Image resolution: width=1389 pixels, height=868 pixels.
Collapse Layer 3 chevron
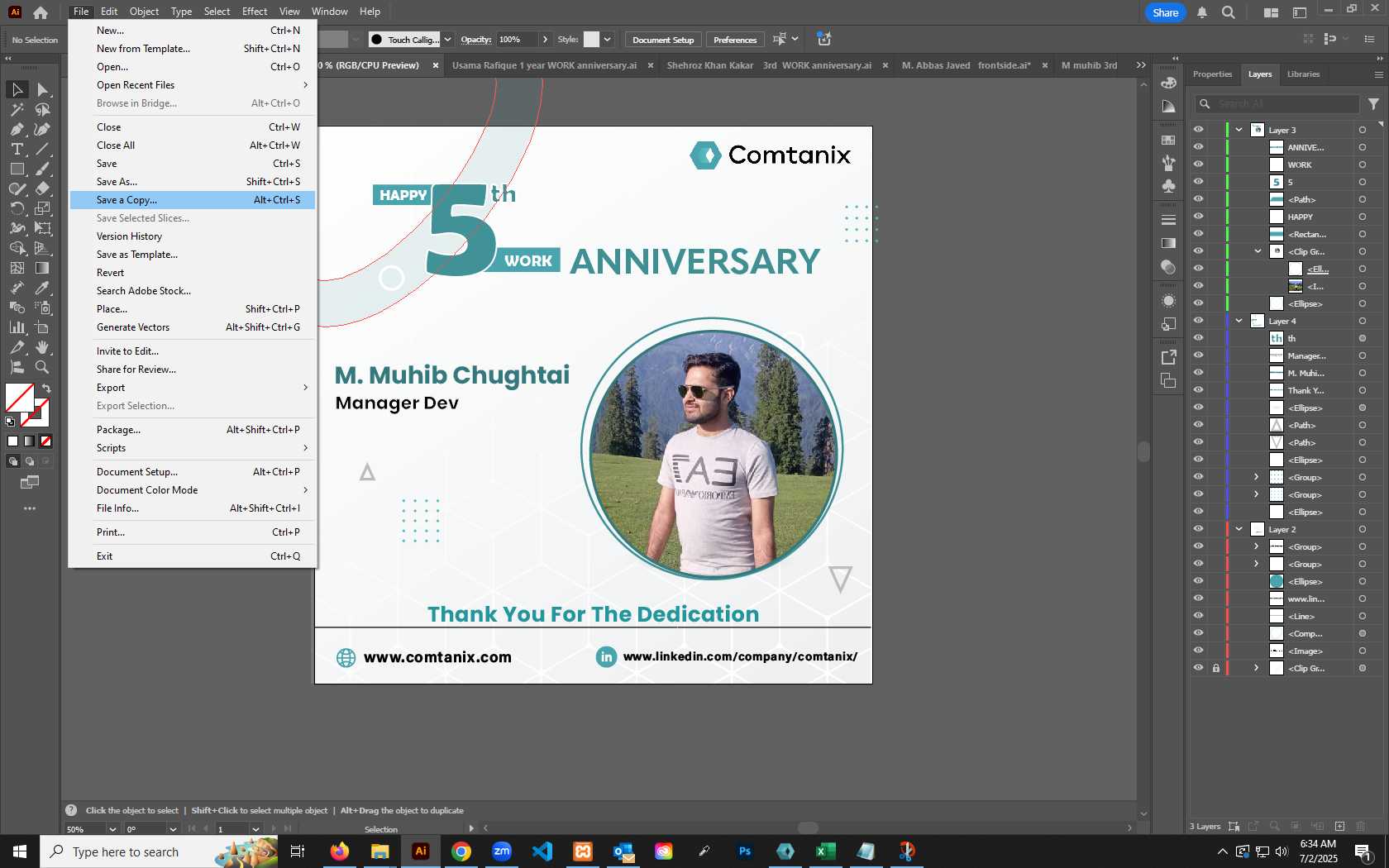pos(1239,130)
